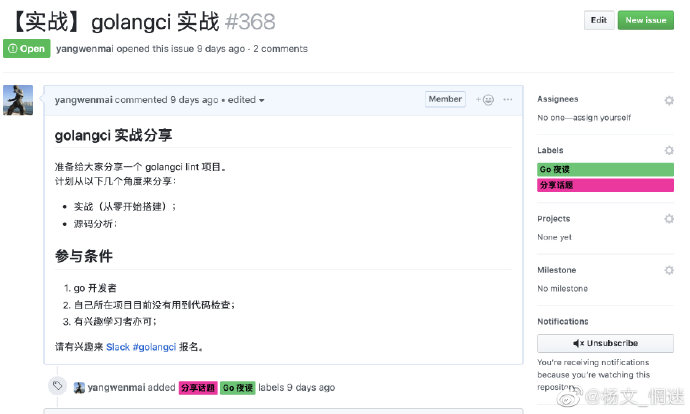Expand the edited history dropdown arrow
Viewport: 690px width, 414px height.
[261, 100]
